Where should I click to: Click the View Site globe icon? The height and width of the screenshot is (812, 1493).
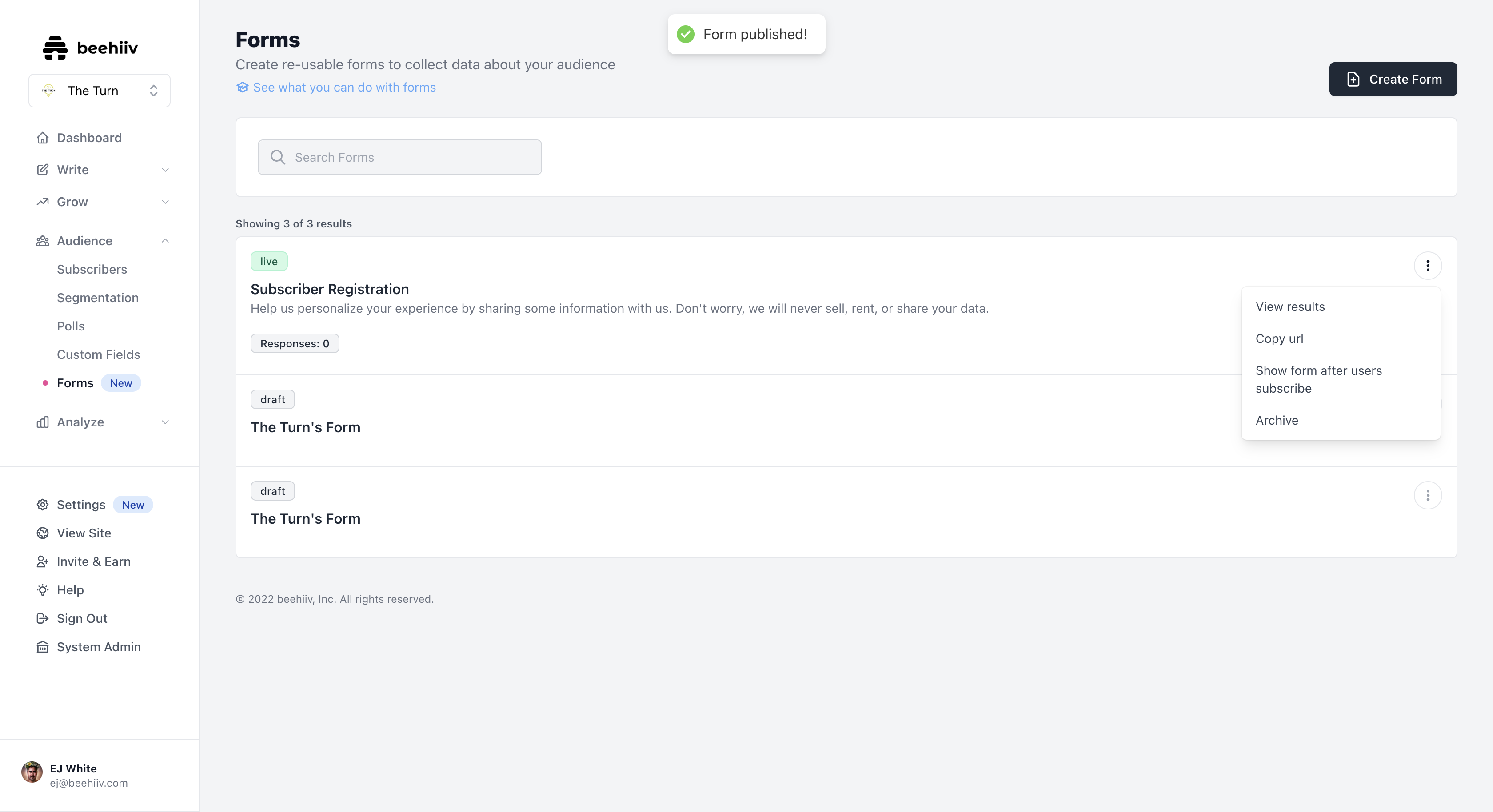(x=42, y=533)
